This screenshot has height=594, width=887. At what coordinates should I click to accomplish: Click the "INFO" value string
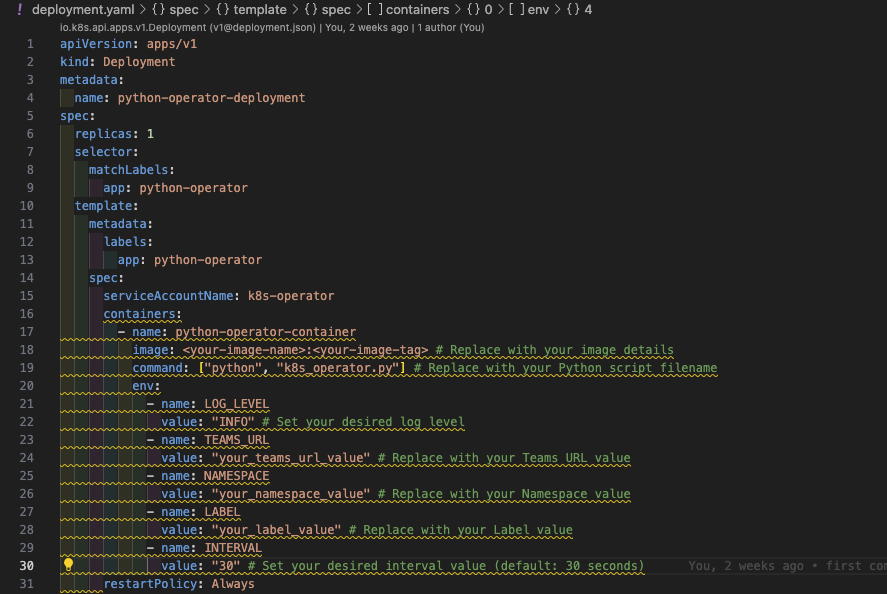[x=233, y=422]
